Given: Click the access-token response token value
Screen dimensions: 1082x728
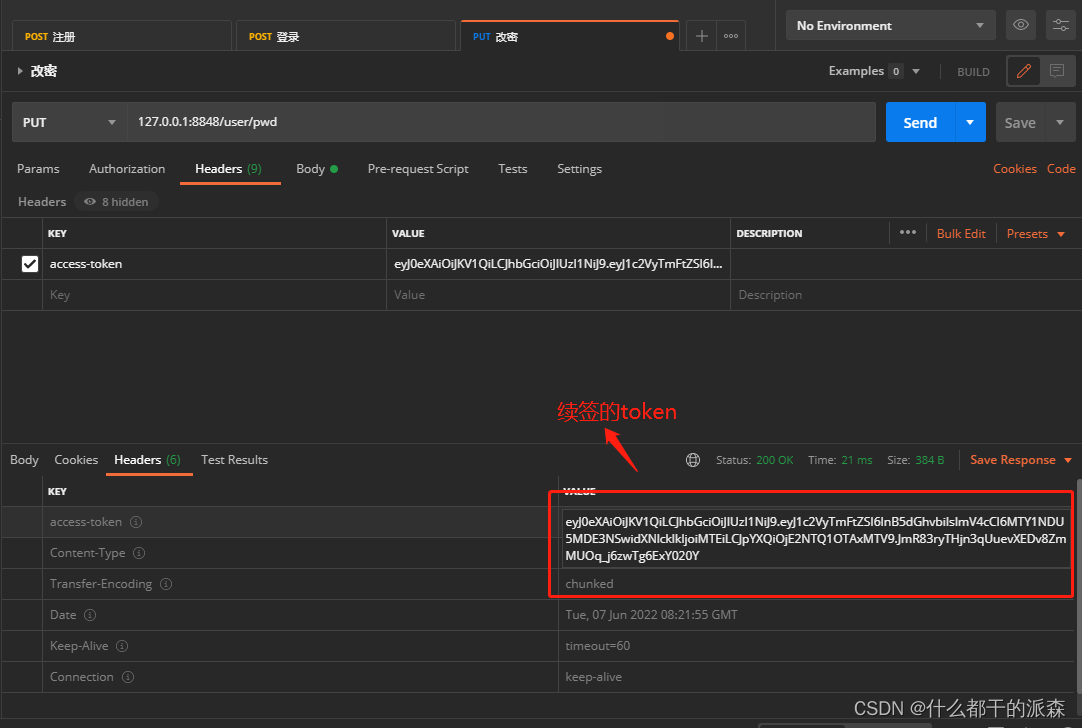Looking at the screenshot, I should pyautogui.click(x=815, y=538).
